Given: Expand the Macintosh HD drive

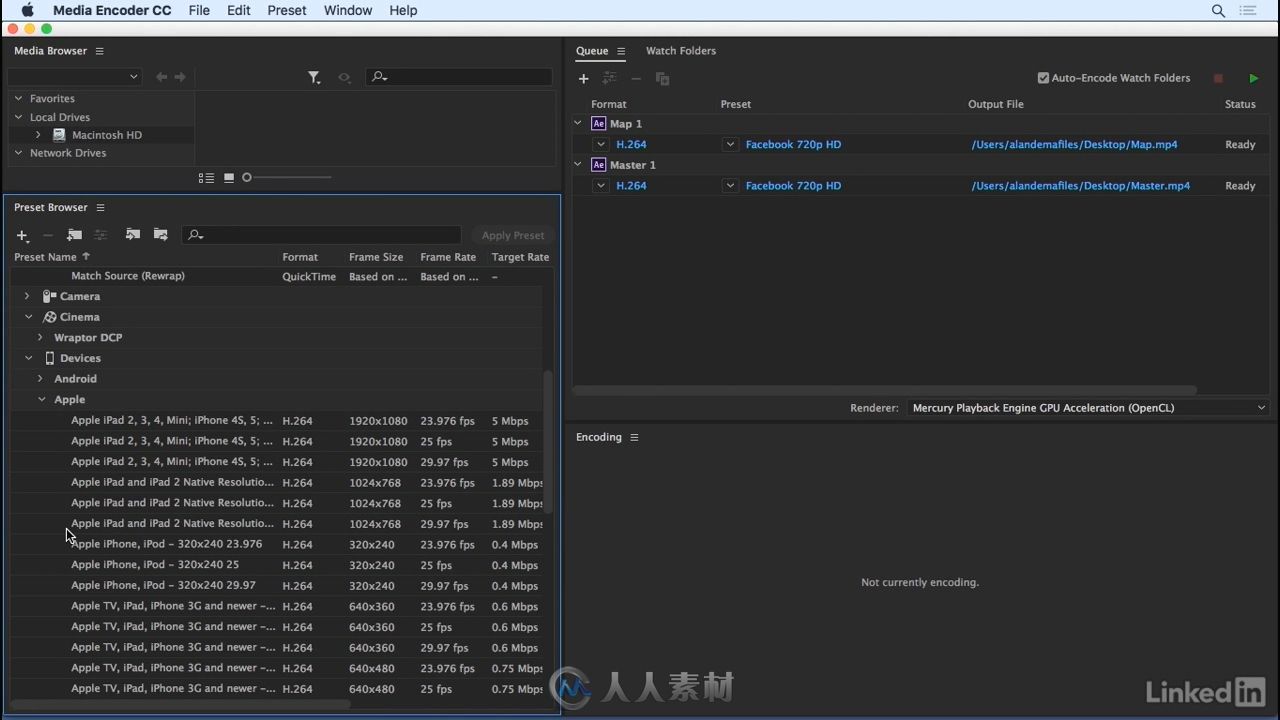Looking at the screenshot, I should coord(38,135).
